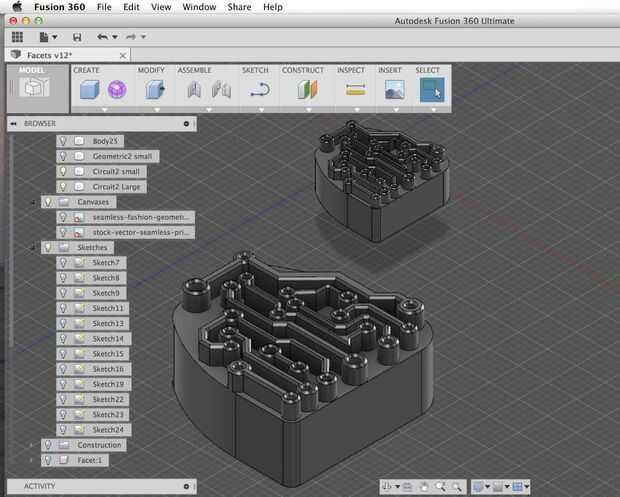Open the Edit menu

point(131,7)
